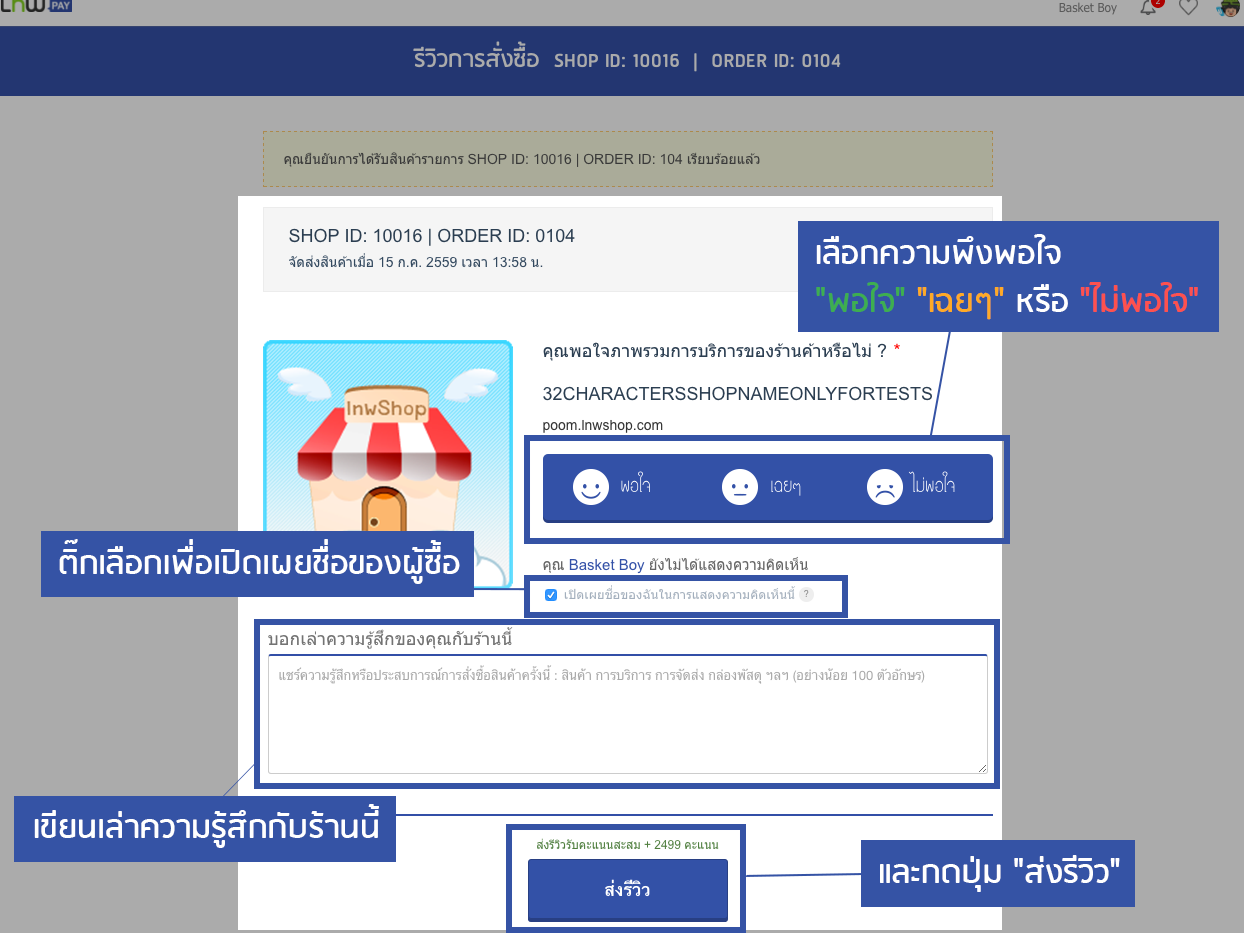Click the Basket Boy username in top bar

1087,8
